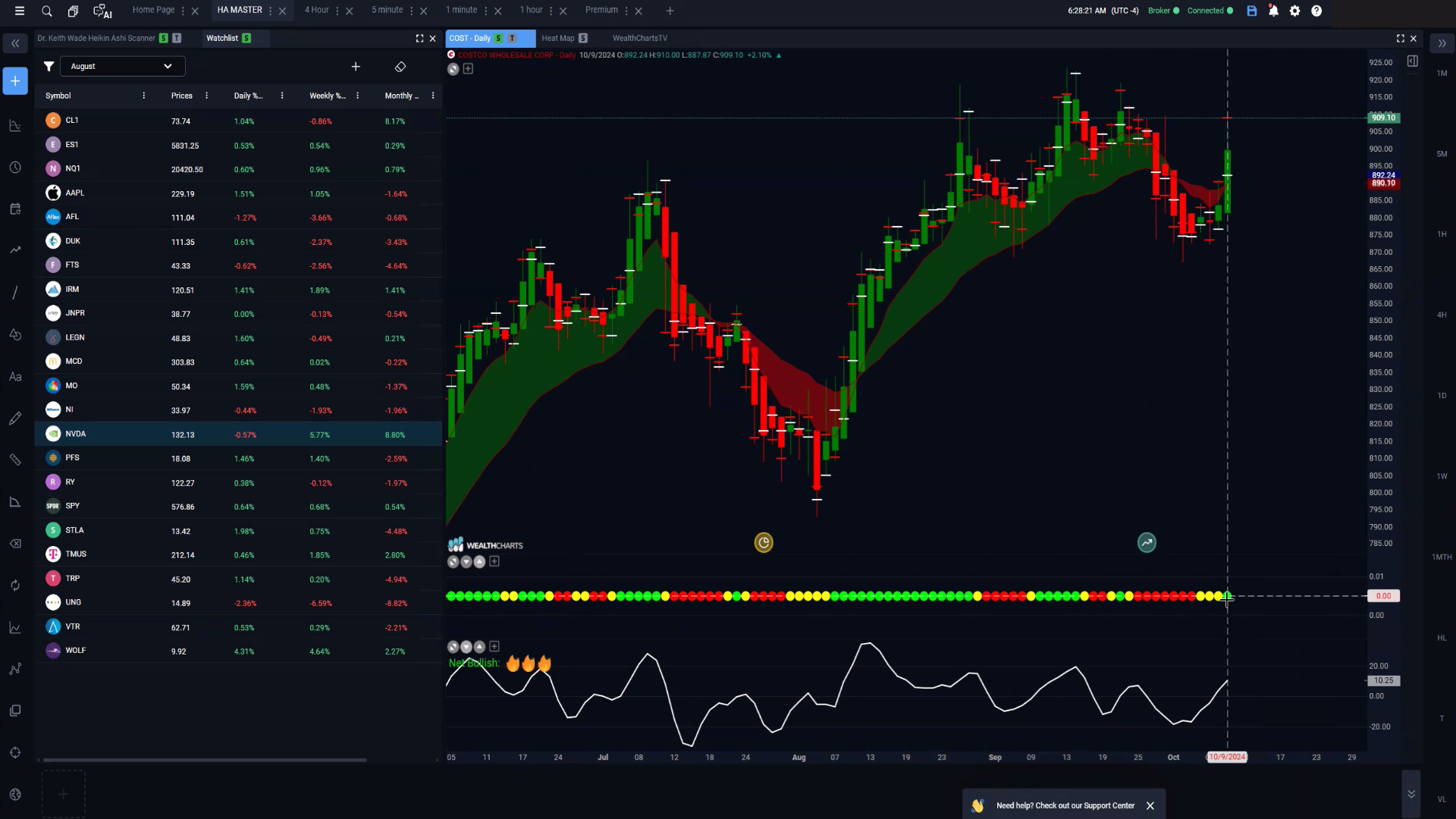Select the NVDA row in watchlist
The width and height of the screenshot is (1456, 819).
coord(238,435)
